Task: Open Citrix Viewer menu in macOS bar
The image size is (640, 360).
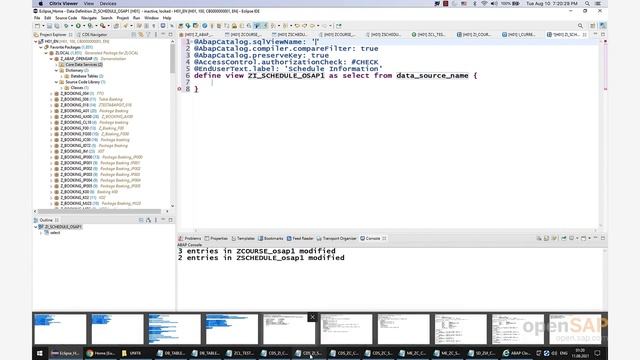Action: pyautogui.click(x=63, y=3)
